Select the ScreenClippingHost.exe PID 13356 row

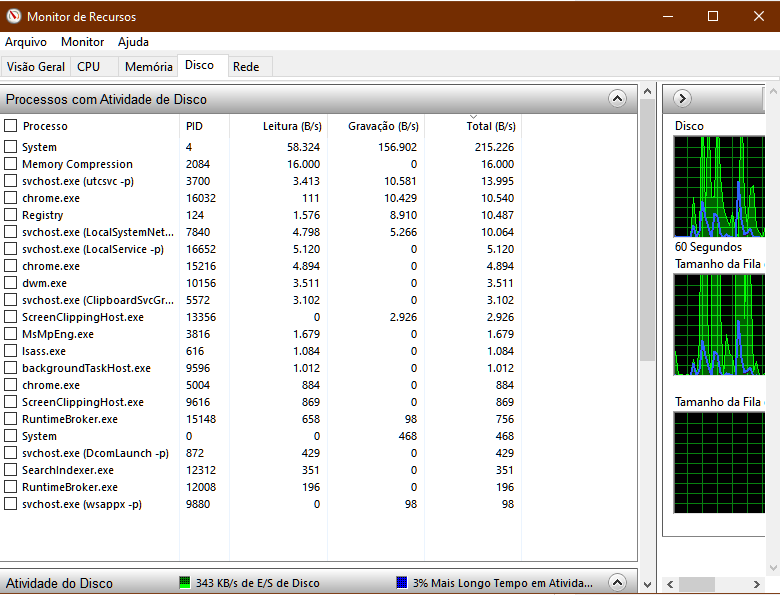point(261,317)
